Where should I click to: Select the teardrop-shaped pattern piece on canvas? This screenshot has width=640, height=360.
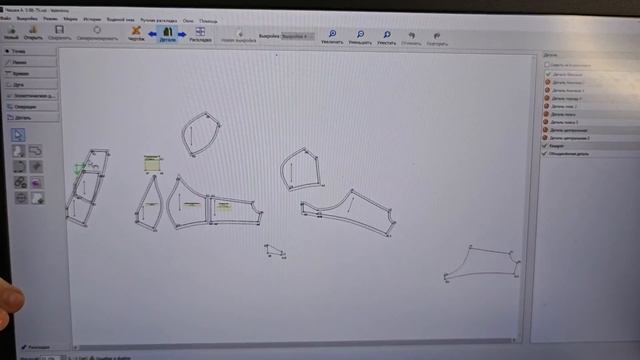tap(149, 203)
